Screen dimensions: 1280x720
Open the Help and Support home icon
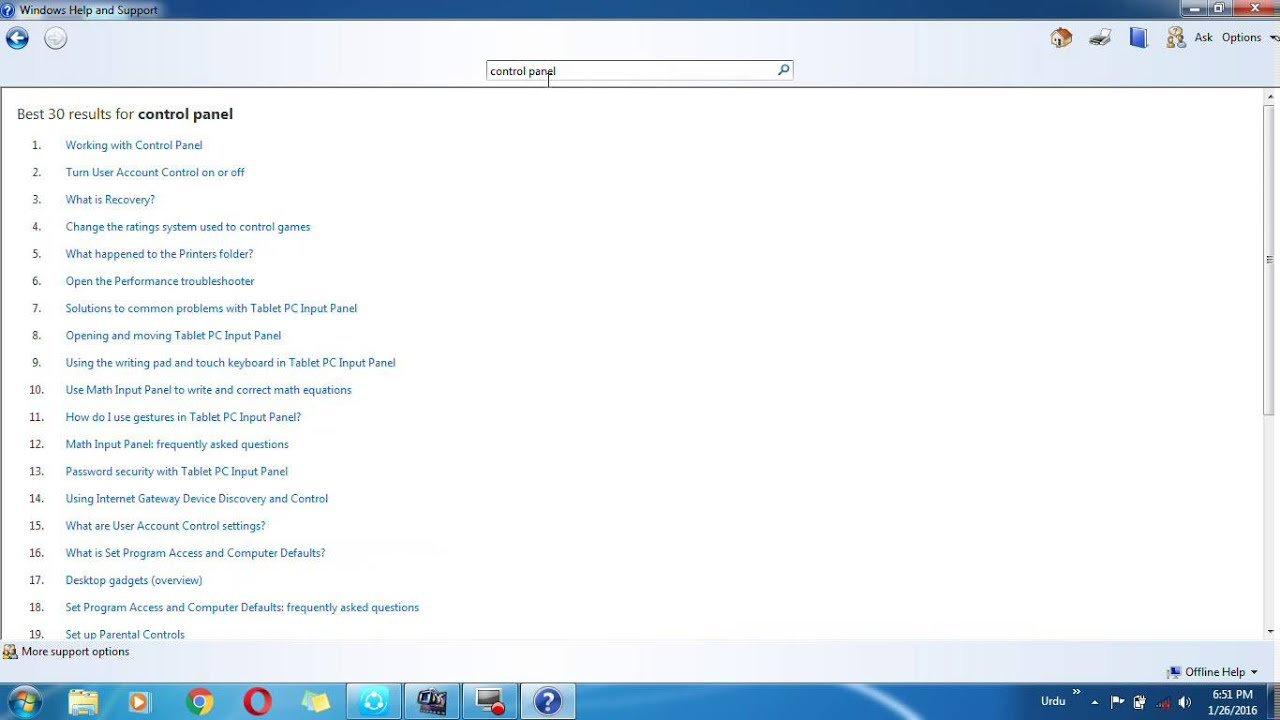pos(1061,38)
